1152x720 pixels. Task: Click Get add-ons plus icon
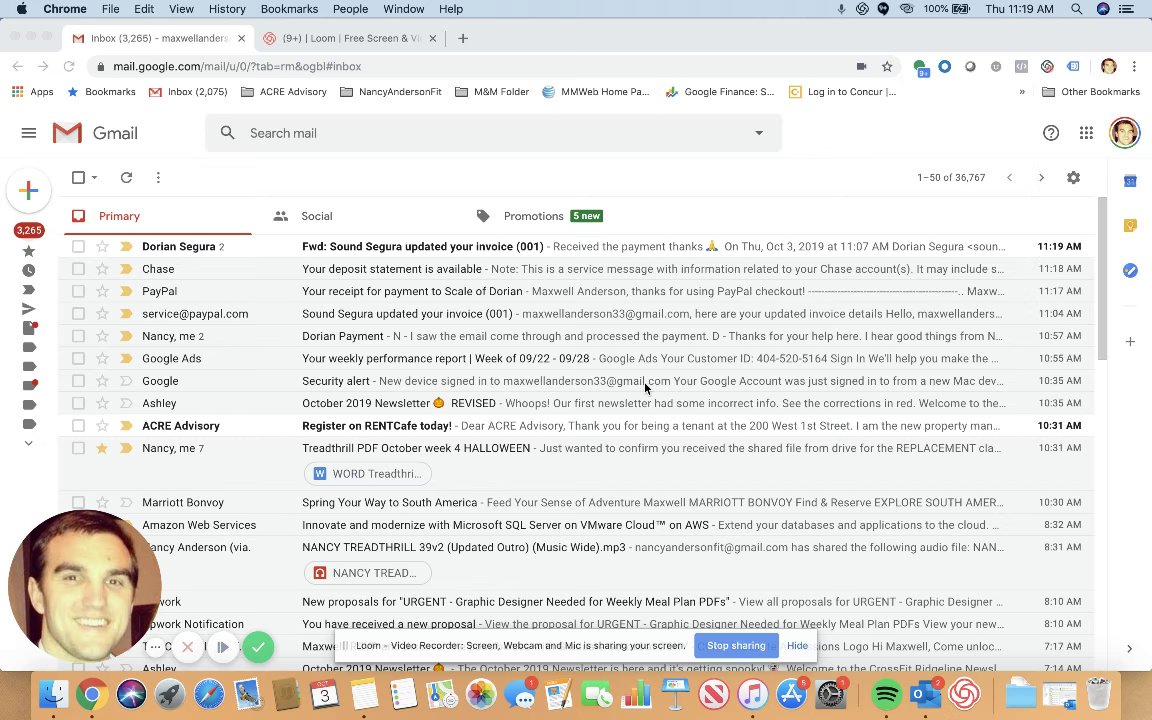(1130, 342)
